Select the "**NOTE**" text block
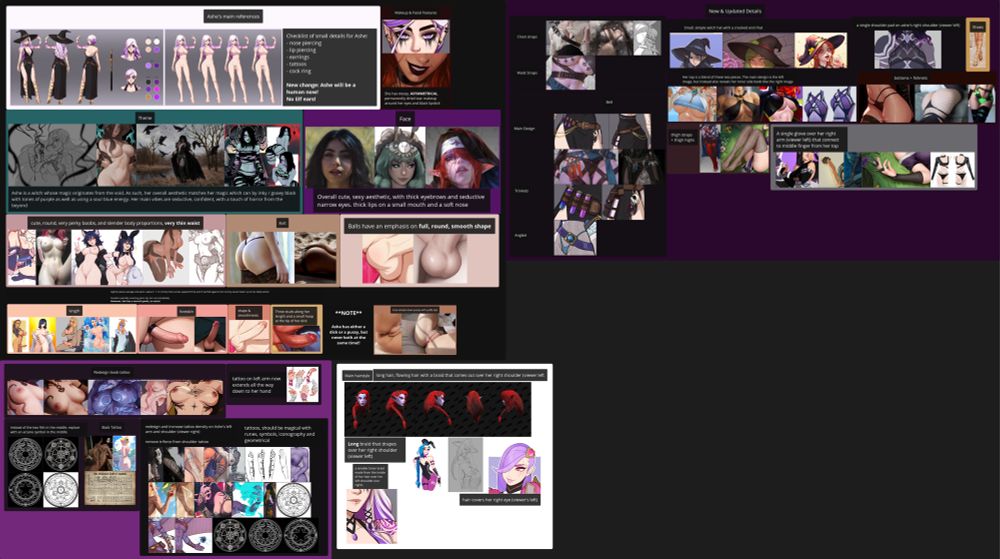1000x559 pixels. pos(349,328)
